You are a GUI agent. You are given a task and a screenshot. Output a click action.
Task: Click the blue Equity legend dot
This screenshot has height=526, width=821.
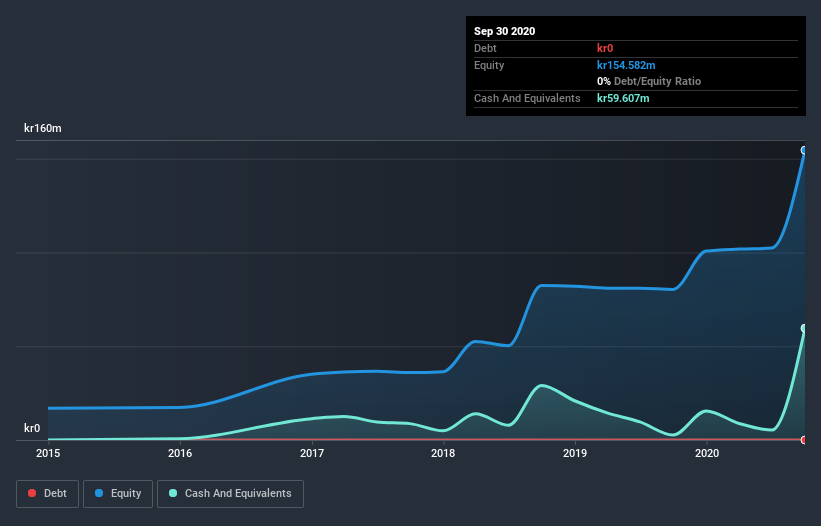[x=99, y=493]
